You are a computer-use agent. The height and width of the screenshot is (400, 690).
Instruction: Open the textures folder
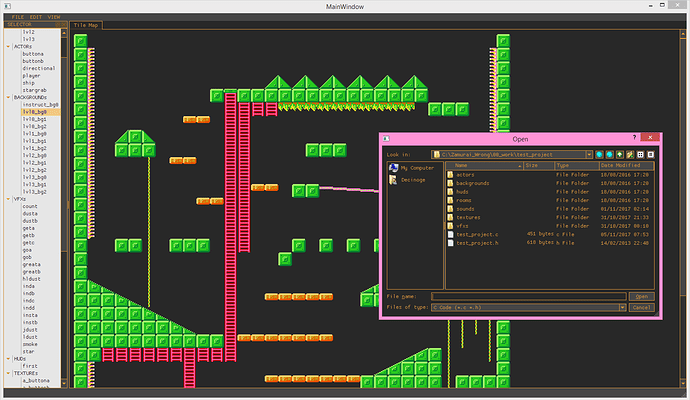click(x=464, y=217)
